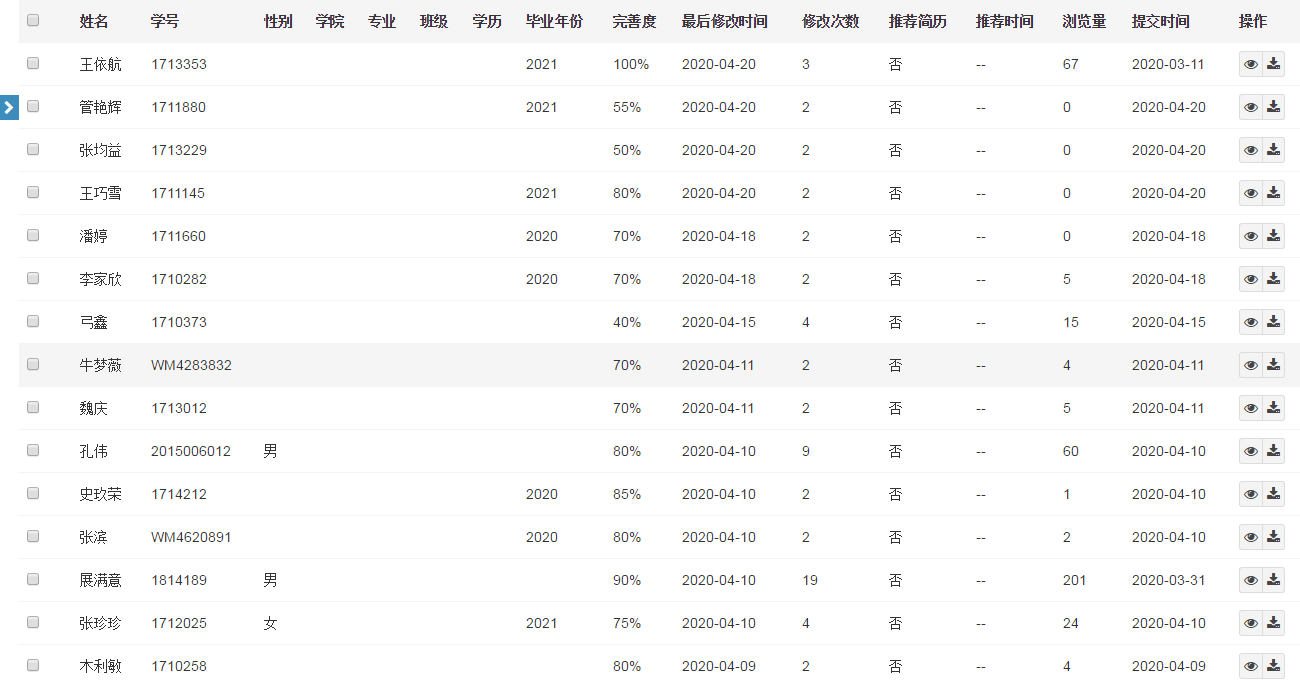
Task: Sort by 最后修改时间 column header
Action: click(x=724, y=21)
